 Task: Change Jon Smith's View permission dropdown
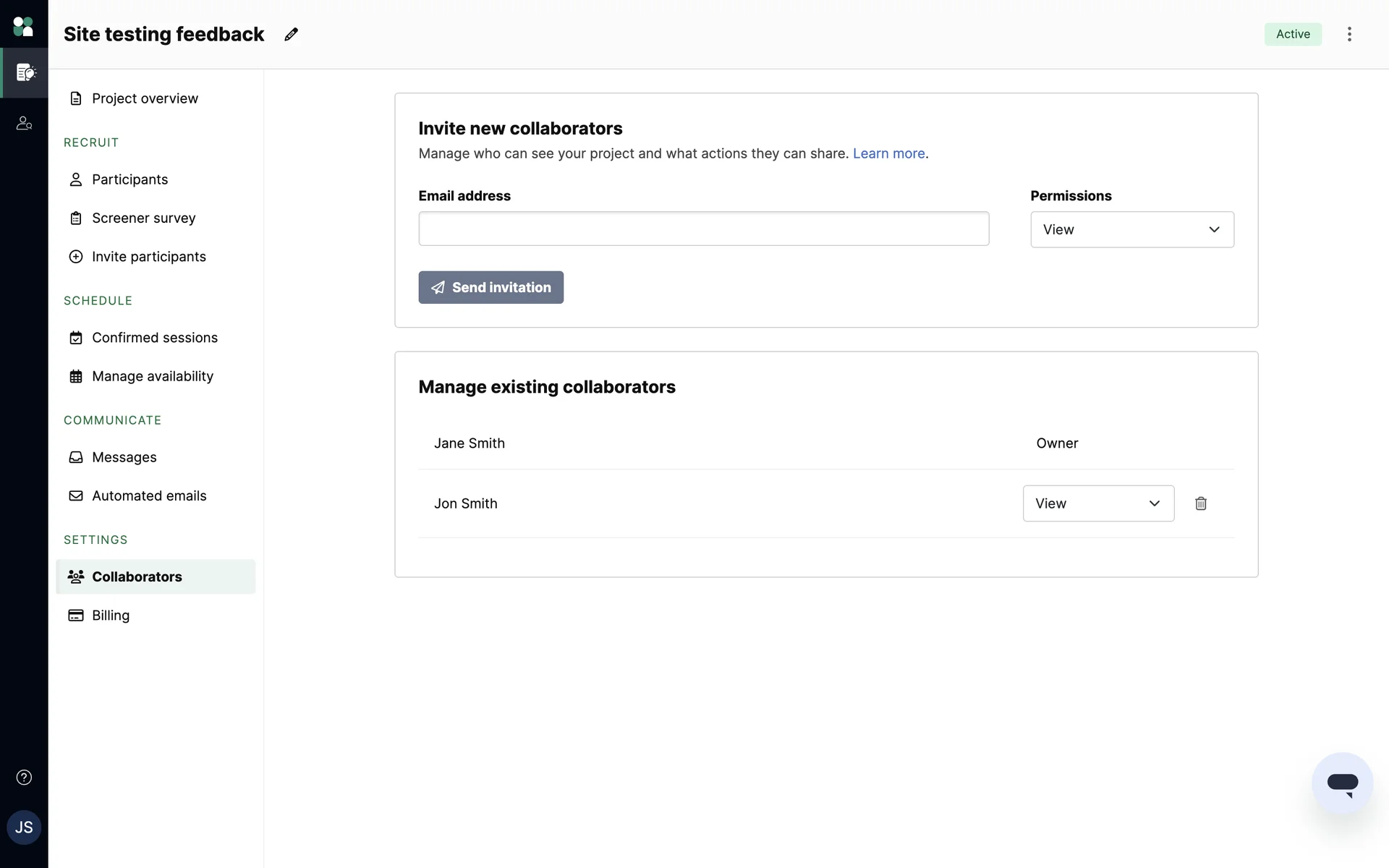(1097, 503)
